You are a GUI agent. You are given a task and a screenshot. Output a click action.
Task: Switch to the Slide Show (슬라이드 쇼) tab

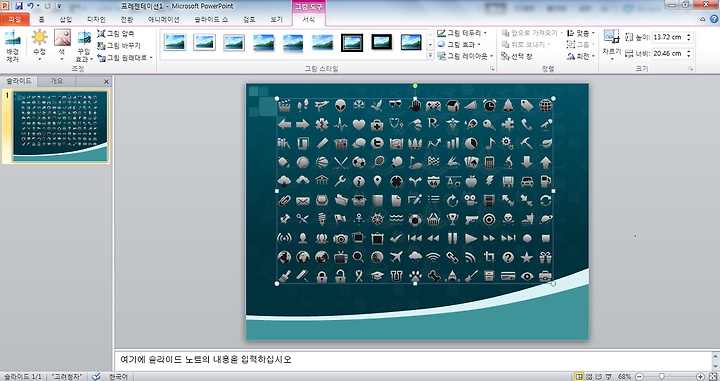point(211,19)
